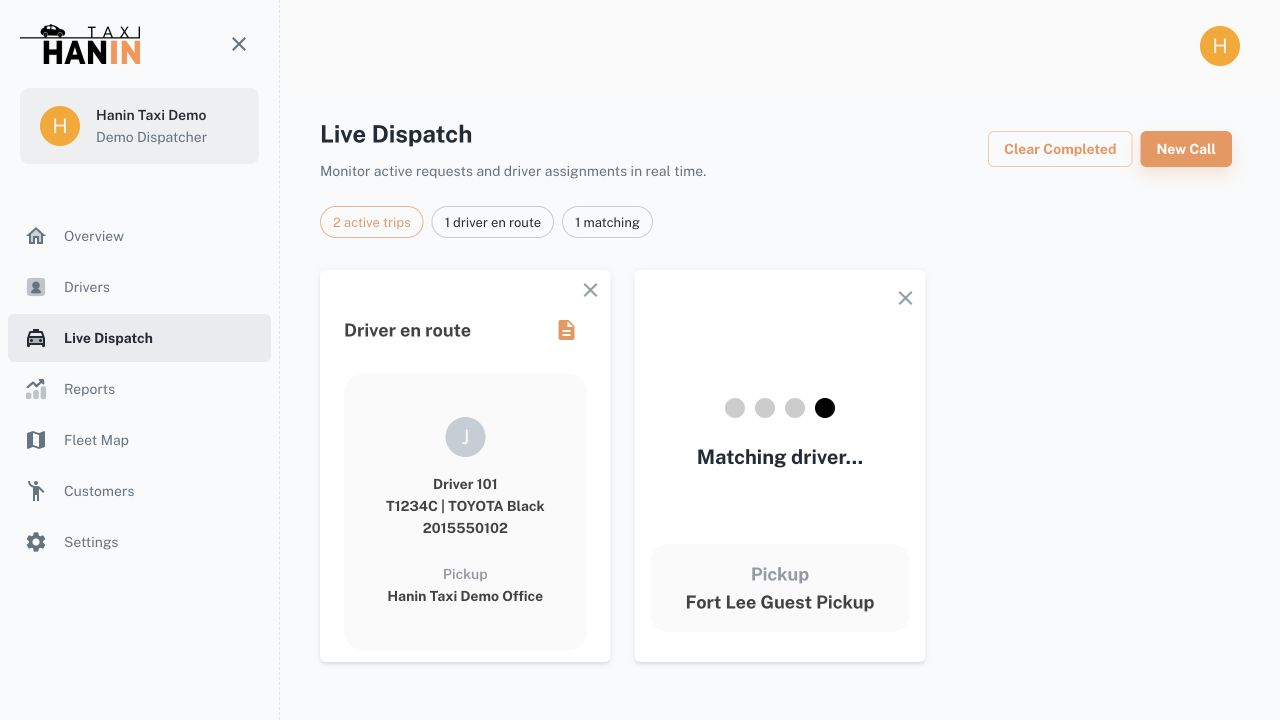
Task: Click the Reports chart icon
Action: click(36, 389)
